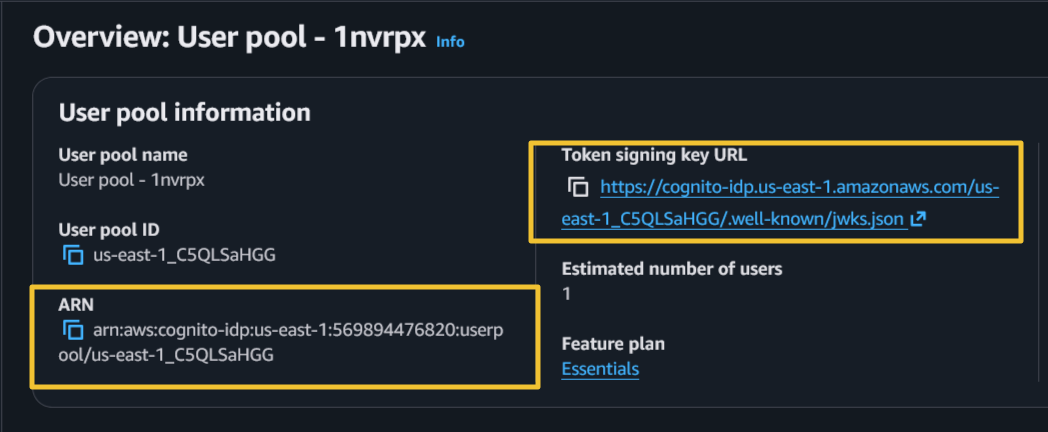Image resolution: width=1048 pixels, height=432 pixels.
Task: Click the 'Token signing key URL' label
Action: pyautogui.click(x=654, y=155)
